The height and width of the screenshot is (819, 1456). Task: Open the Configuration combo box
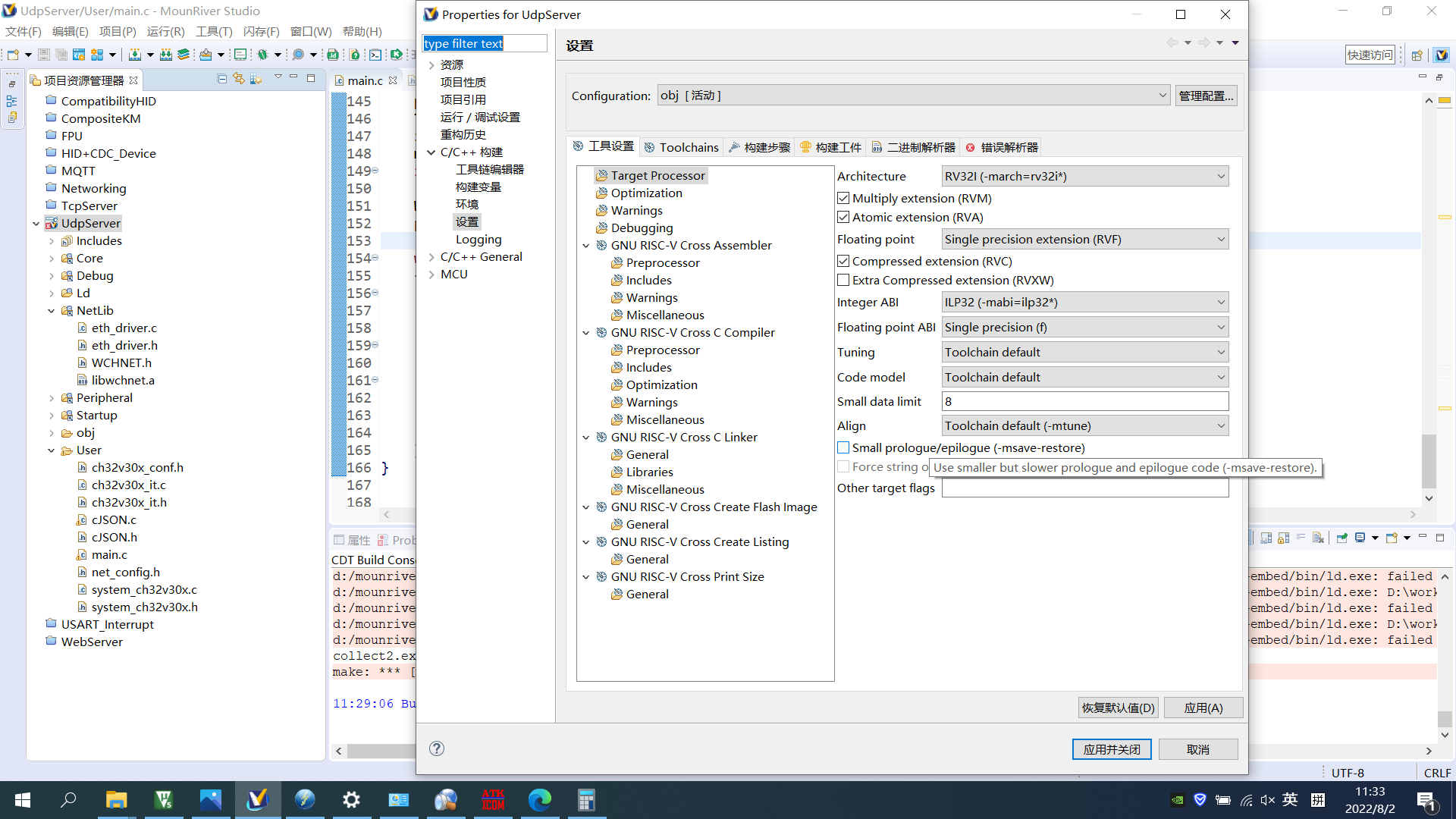click(913, 96)
